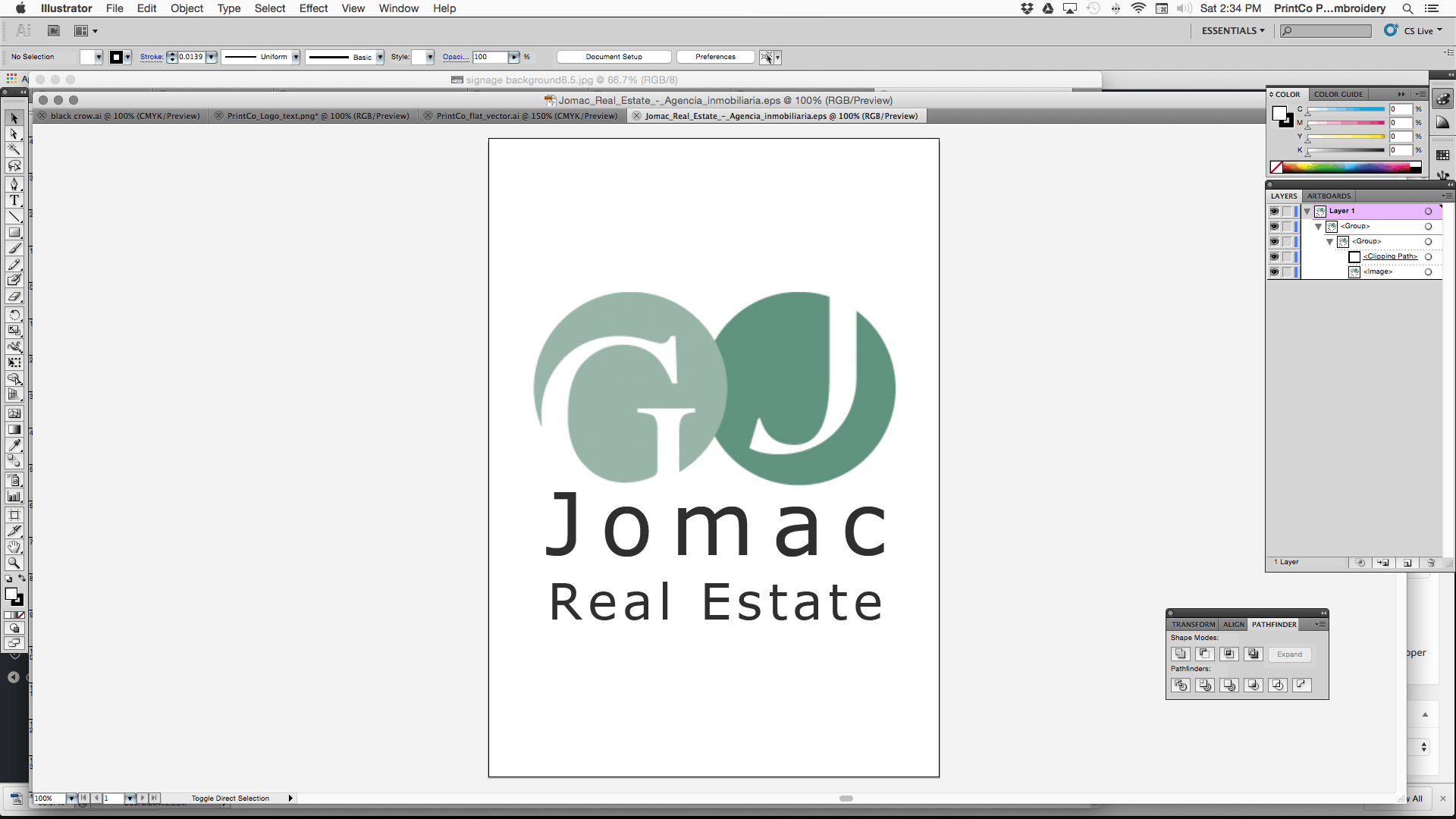
Task: Open the Effect menu
Action: pyautogui.click(x=313, y=8)
